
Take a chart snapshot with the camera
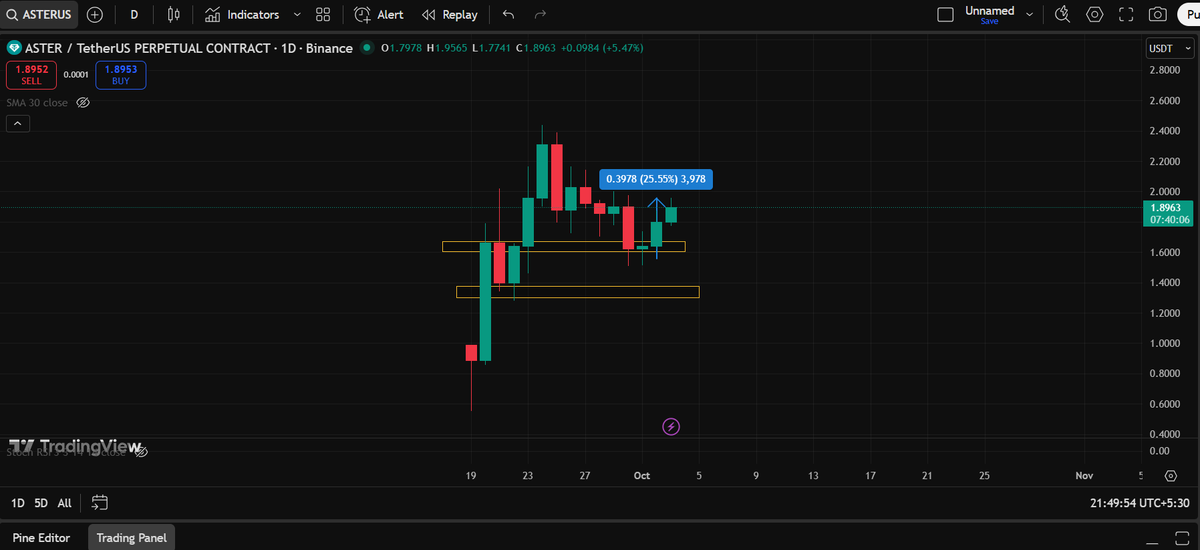click(x=1158, y=15)
